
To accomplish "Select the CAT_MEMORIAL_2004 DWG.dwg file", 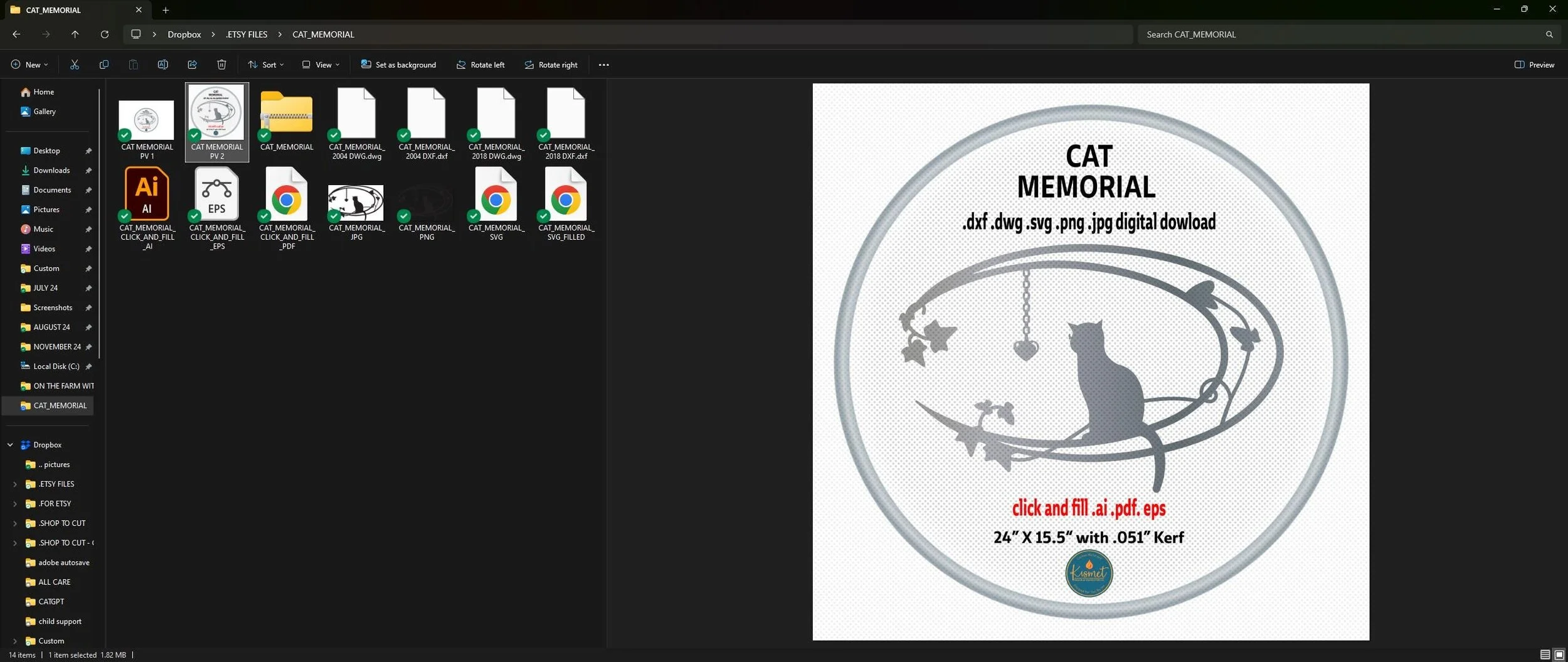I will coord(357,124).
